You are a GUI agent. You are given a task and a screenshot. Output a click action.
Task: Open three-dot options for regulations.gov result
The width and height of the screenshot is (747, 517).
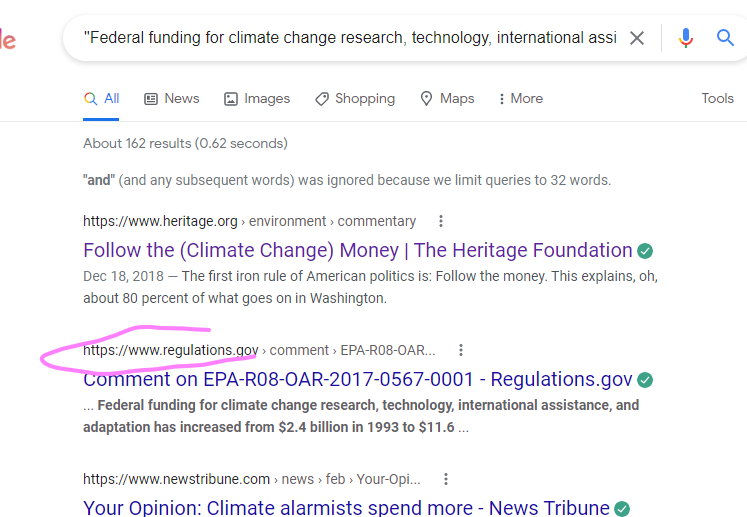point(460,350)
